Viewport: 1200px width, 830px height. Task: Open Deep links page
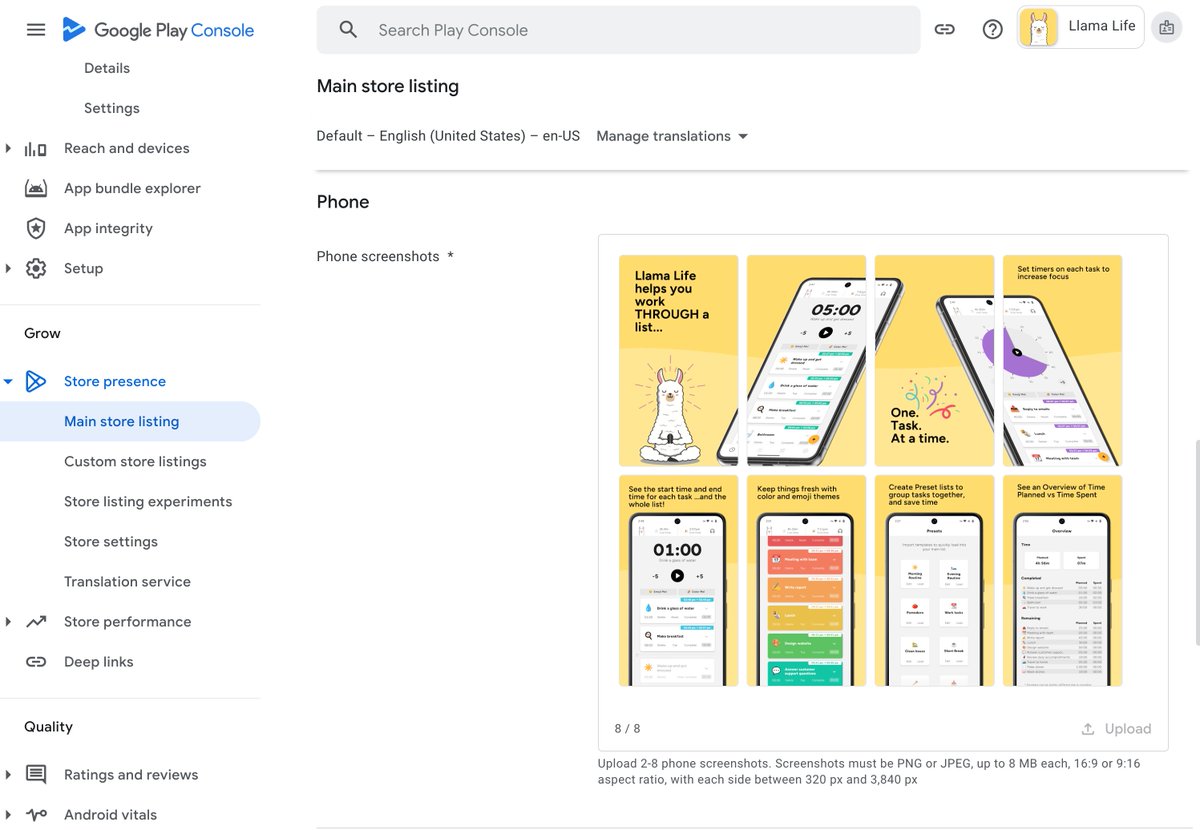(x=98, y=661)
